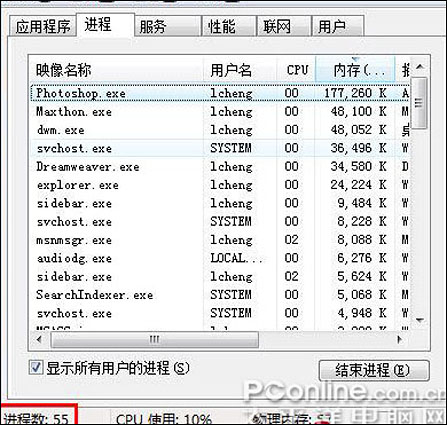Open the 服务 tab

click(x=168, y=27)
